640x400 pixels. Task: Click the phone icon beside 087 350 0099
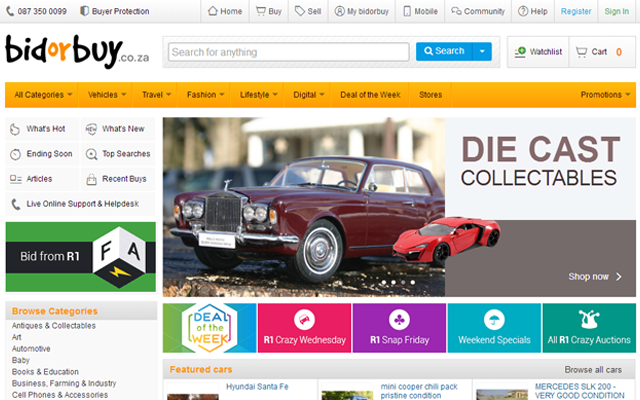coord(10,11)
